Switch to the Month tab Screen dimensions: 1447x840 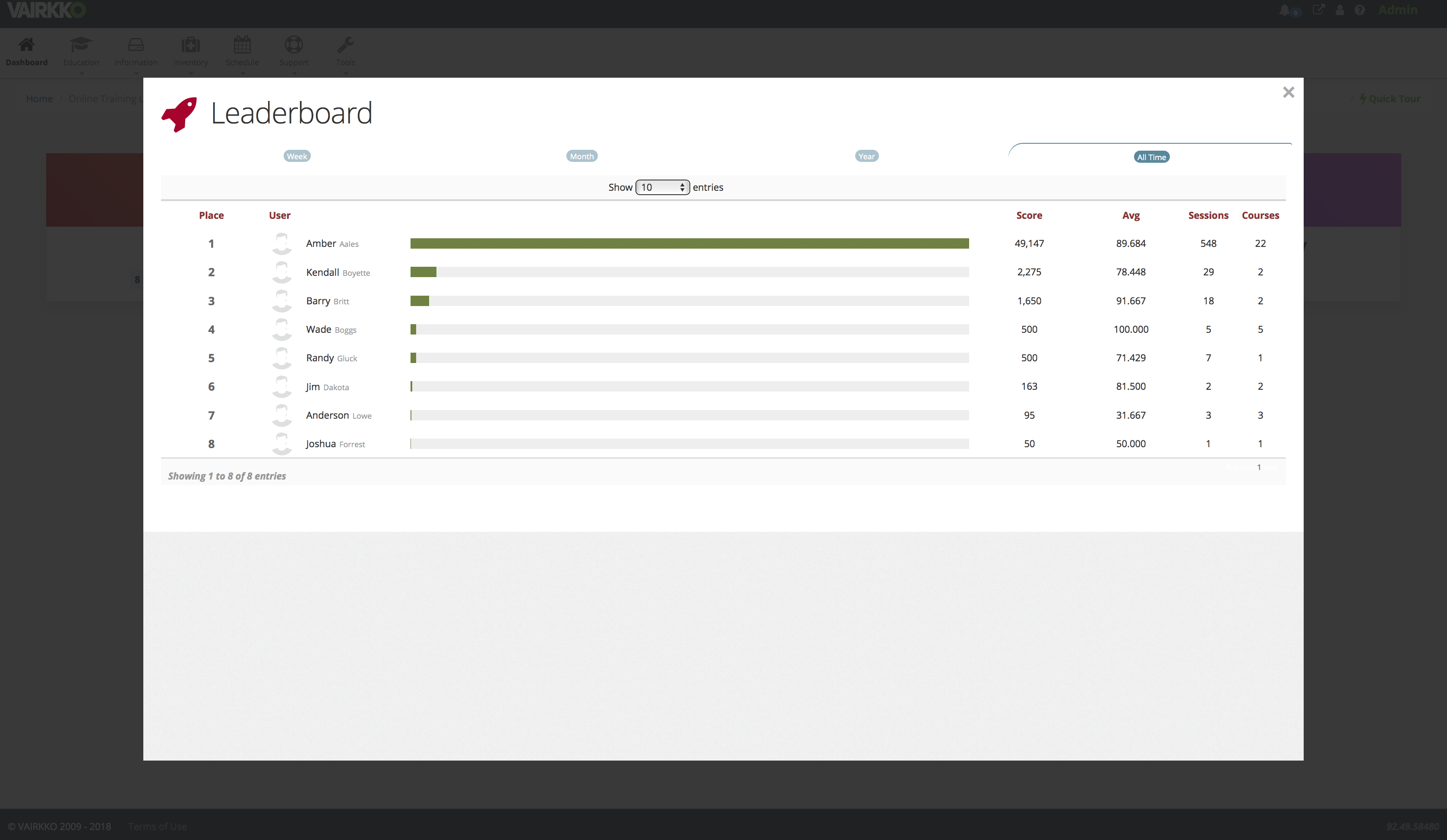click(581, 156)
